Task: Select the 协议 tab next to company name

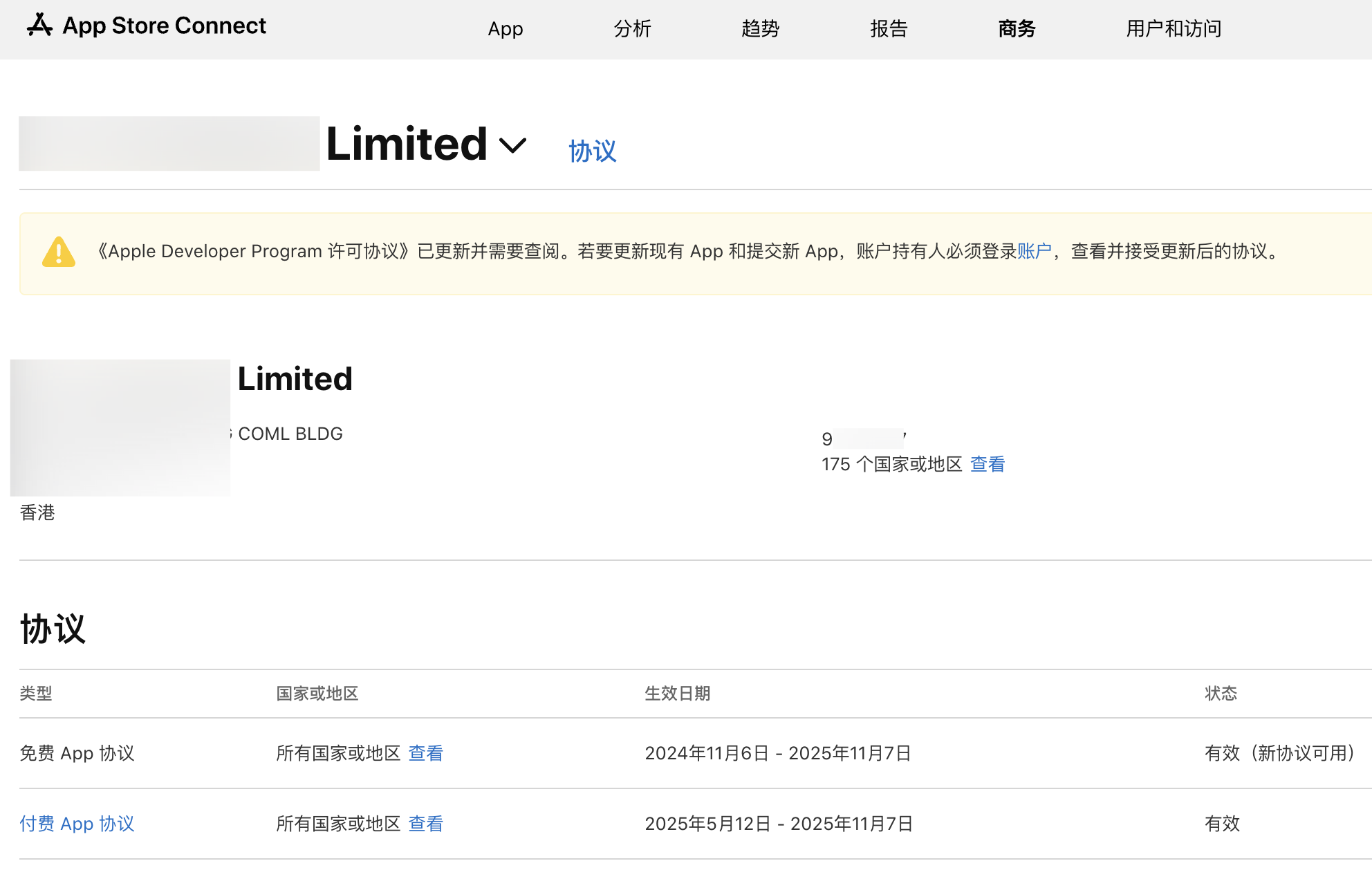Action: pyautogui.click(x=593, y=151)
